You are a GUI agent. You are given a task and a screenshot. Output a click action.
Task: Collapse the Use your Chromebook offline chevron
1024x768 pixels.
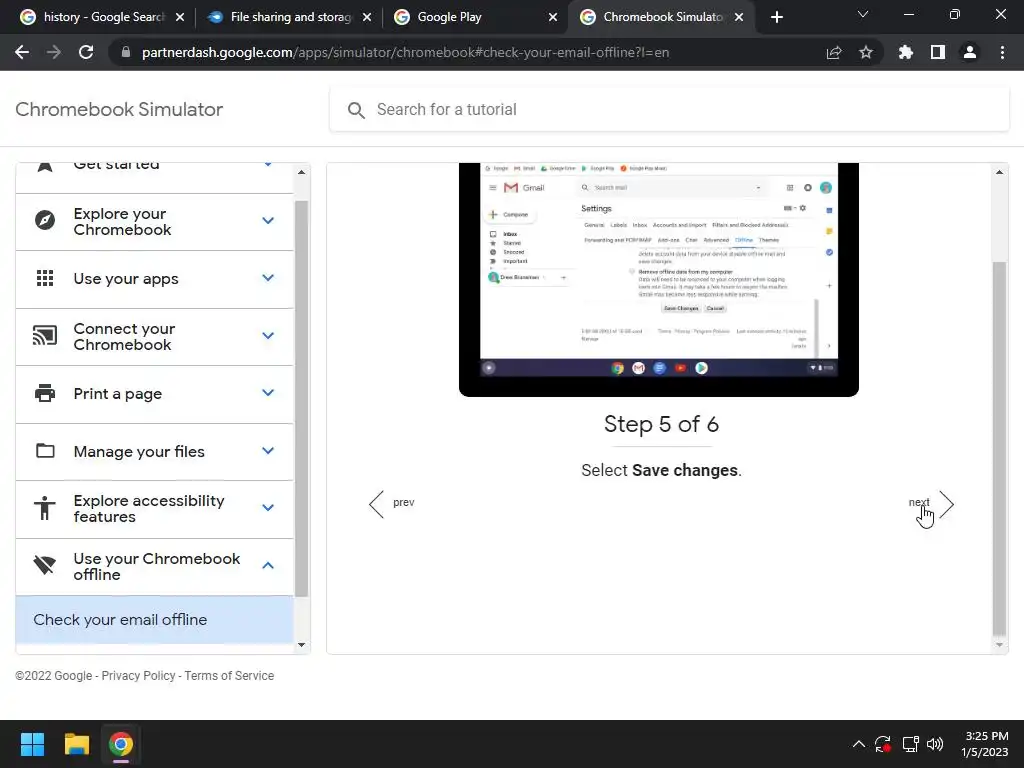click(x=268, y=566)
